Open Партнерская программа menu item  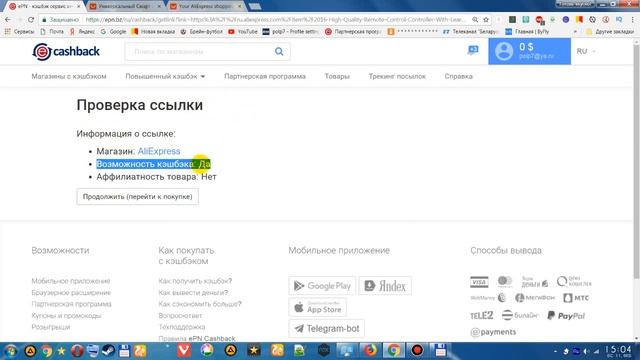pyautogui.click(x=265, y=76)
